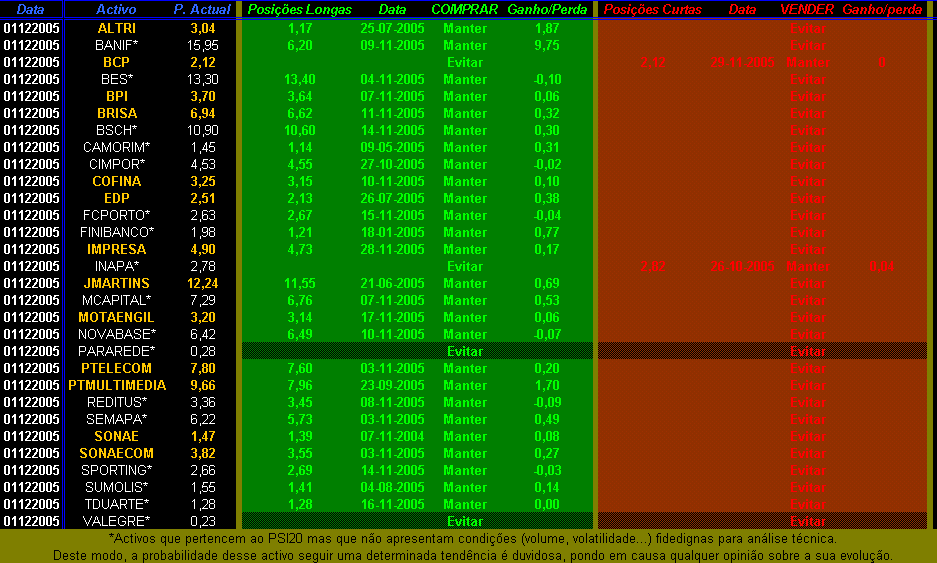Click the 'Posições Curtas' header
Screen dimensions: 937x563
click(x=652, y=9)
